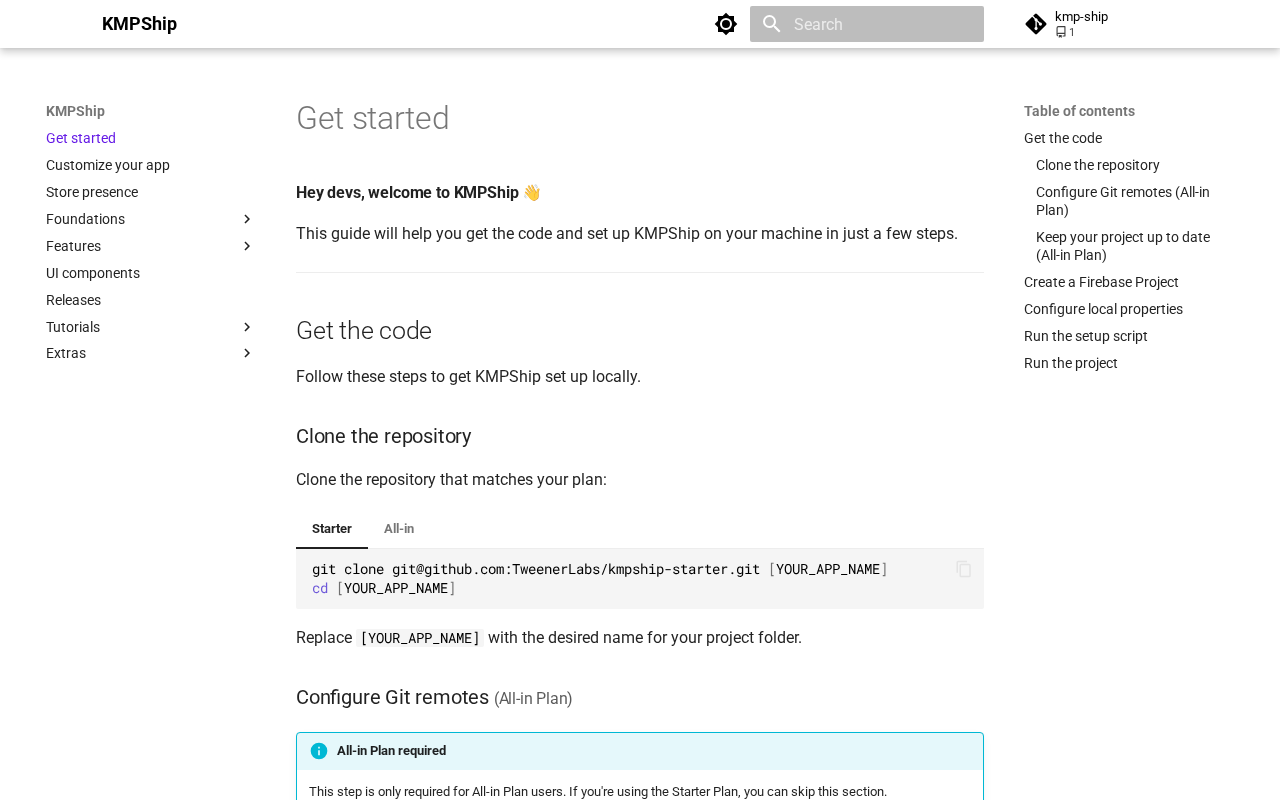Go to UI components page

pos(93,273)
